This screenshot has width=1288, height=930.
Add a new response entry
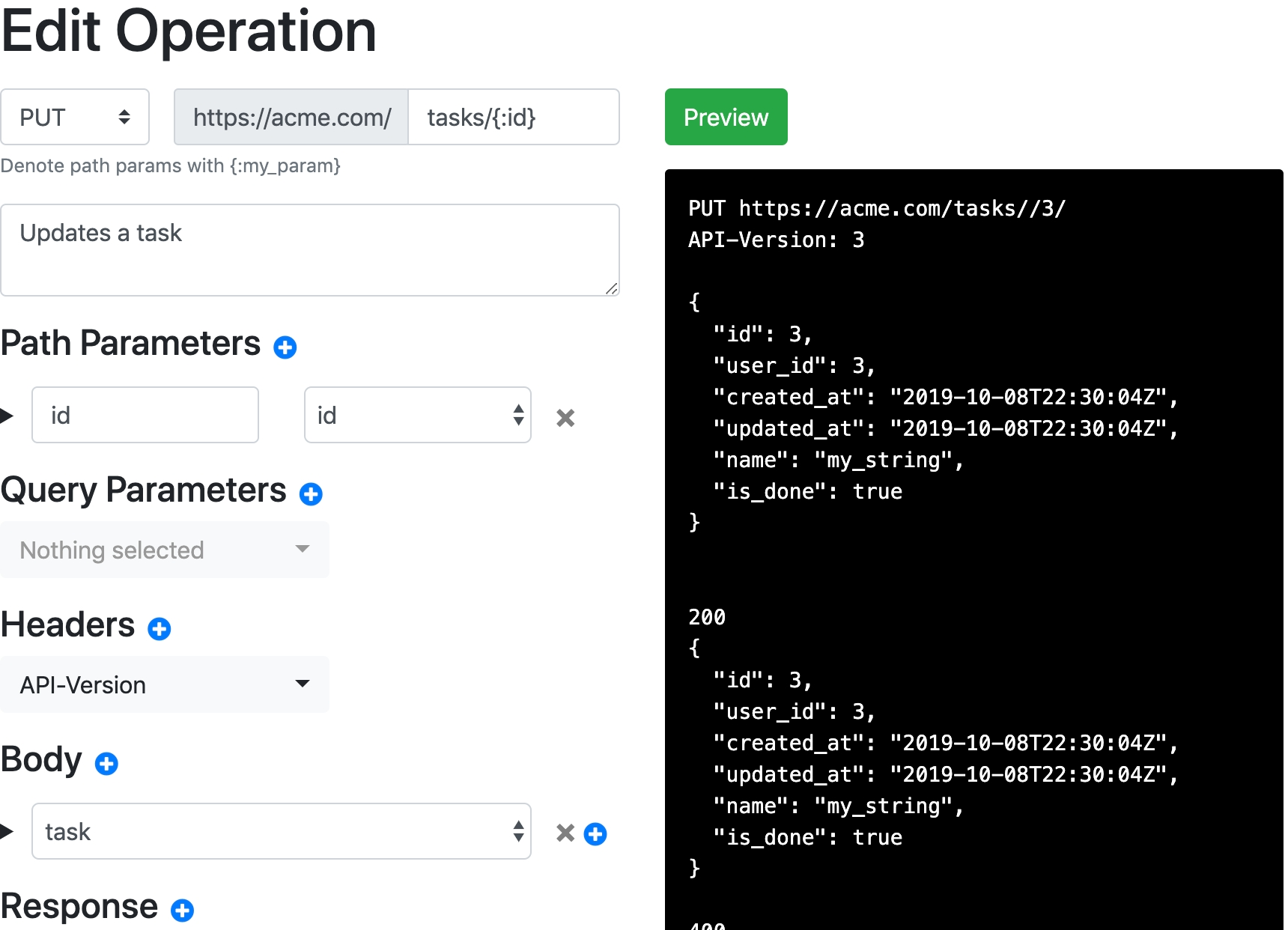182,911
